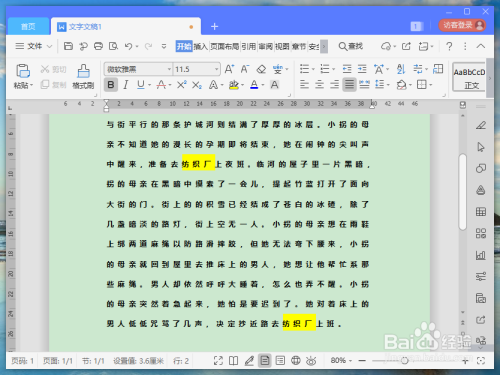
Task: Increase font size with A+ icon
Action: coord(229,69)
